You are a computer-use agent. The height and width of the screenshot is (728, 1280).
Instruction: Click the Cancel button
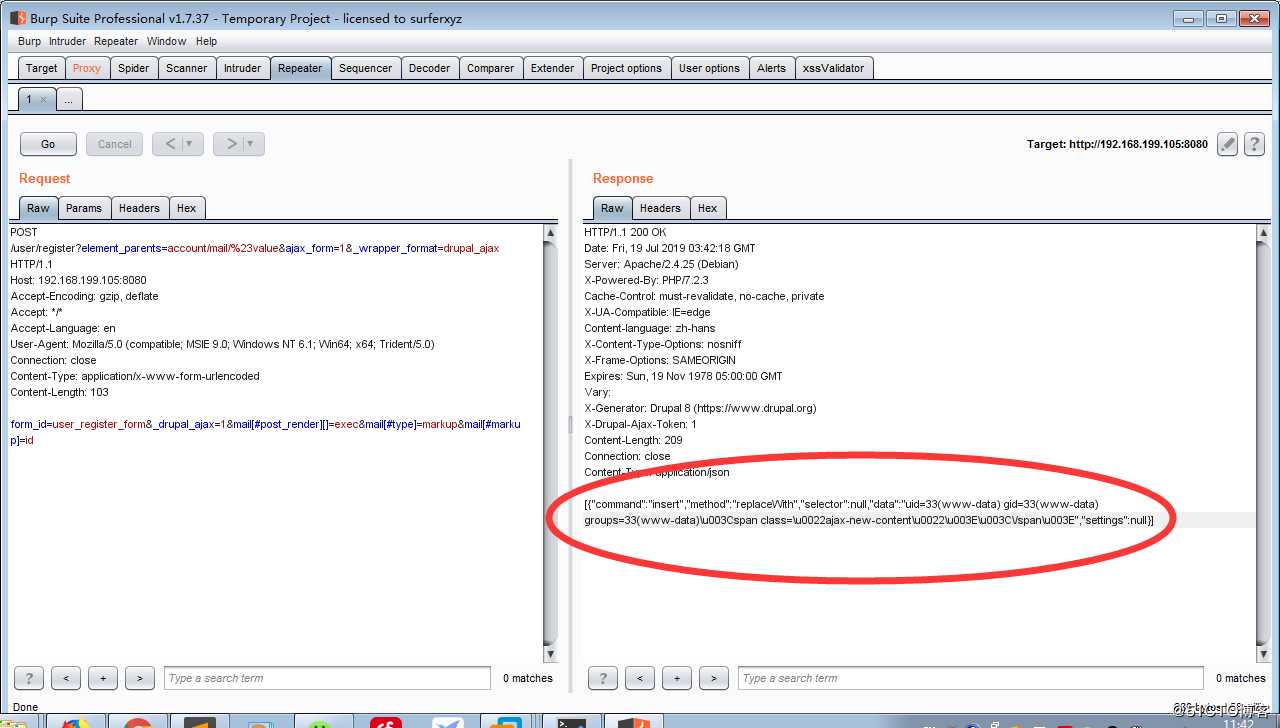[115, 144]
